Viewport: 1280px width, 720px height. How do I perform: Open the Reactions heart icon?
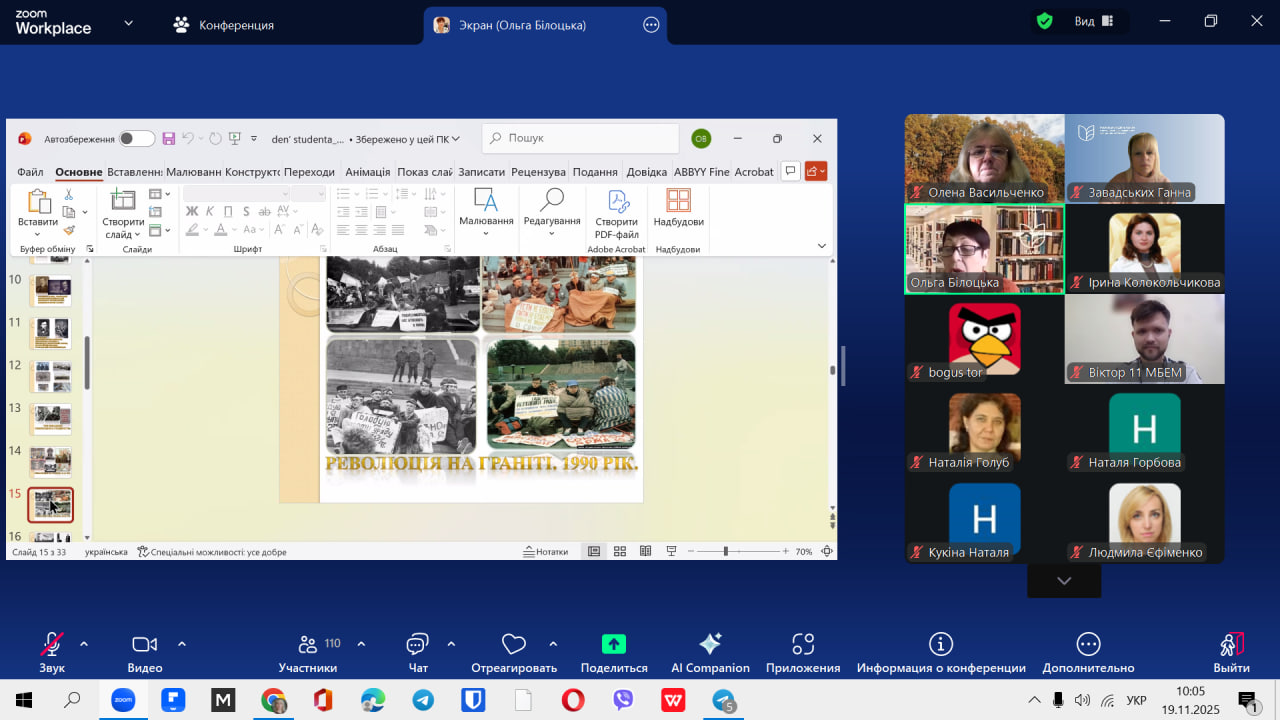513,644
